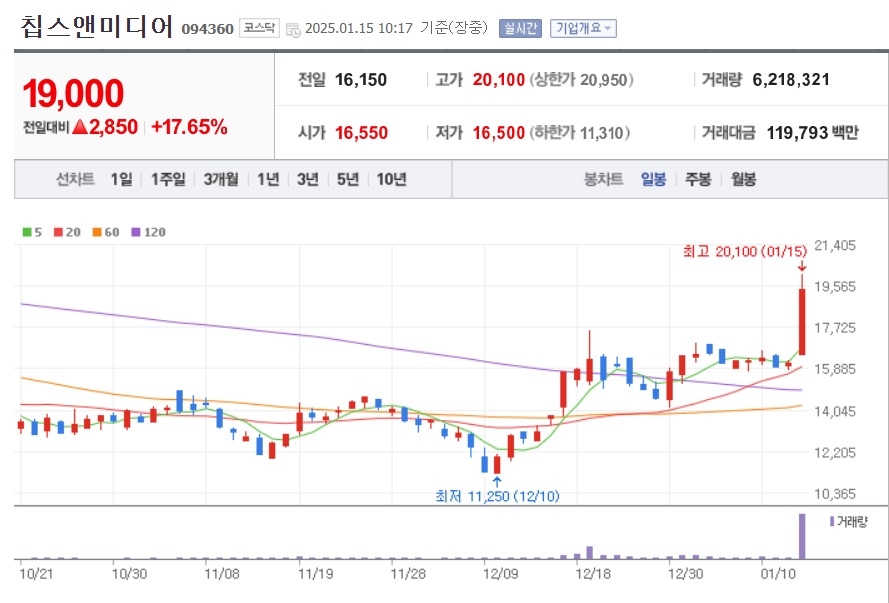Click the change rate +17.65%
This screenshot has width=889, height=603.
[x=189, y=127]
